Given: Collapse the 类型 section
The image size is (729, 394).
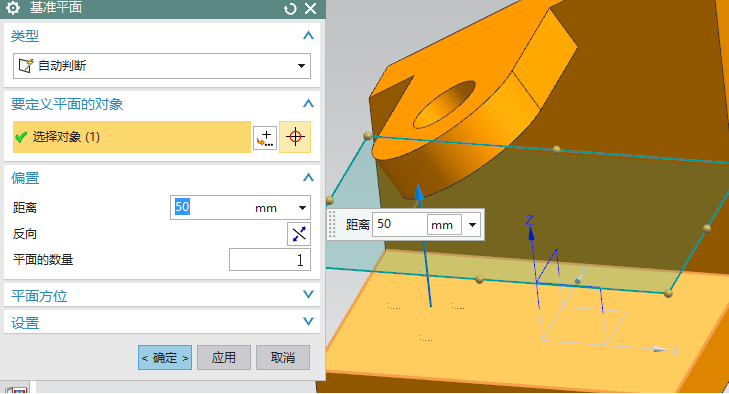Looking at the screenshot, I should click(308, 36).
